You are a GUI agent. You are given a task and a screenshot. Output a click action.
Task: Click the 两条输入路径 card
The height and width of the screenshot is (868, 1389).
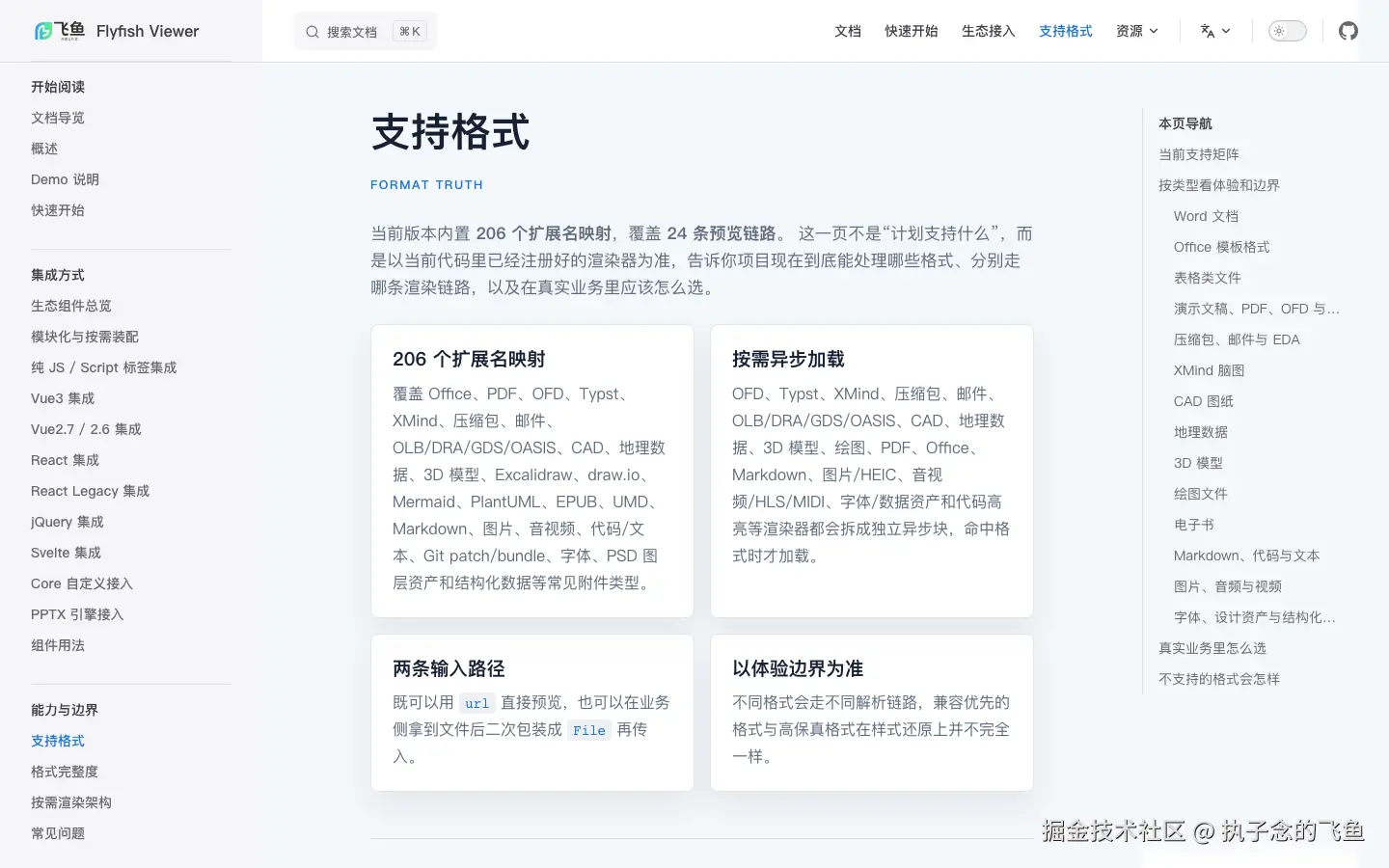(x=532, y=713)
